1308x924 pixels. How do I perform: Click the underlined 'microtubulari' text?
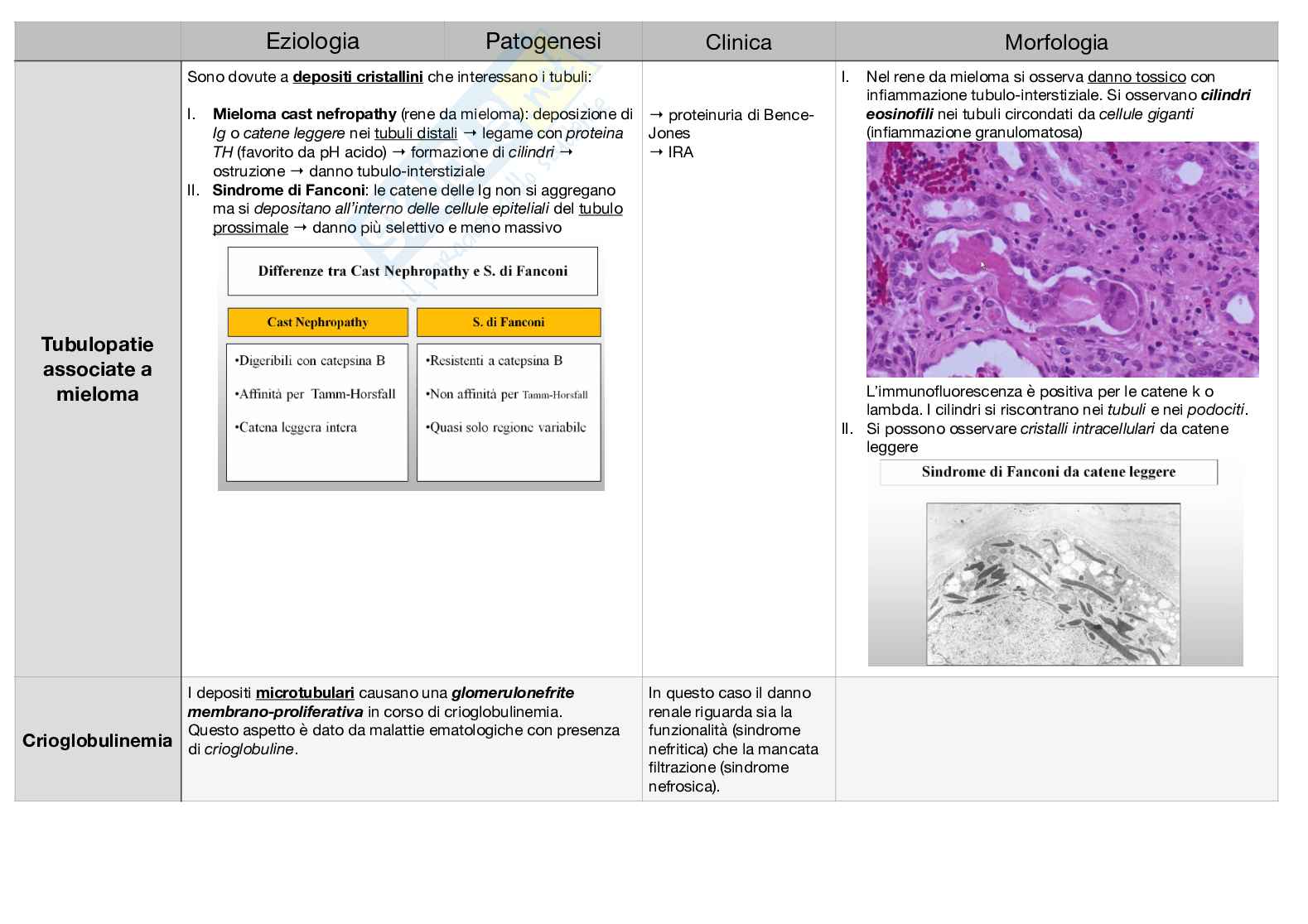click(305, 693)
